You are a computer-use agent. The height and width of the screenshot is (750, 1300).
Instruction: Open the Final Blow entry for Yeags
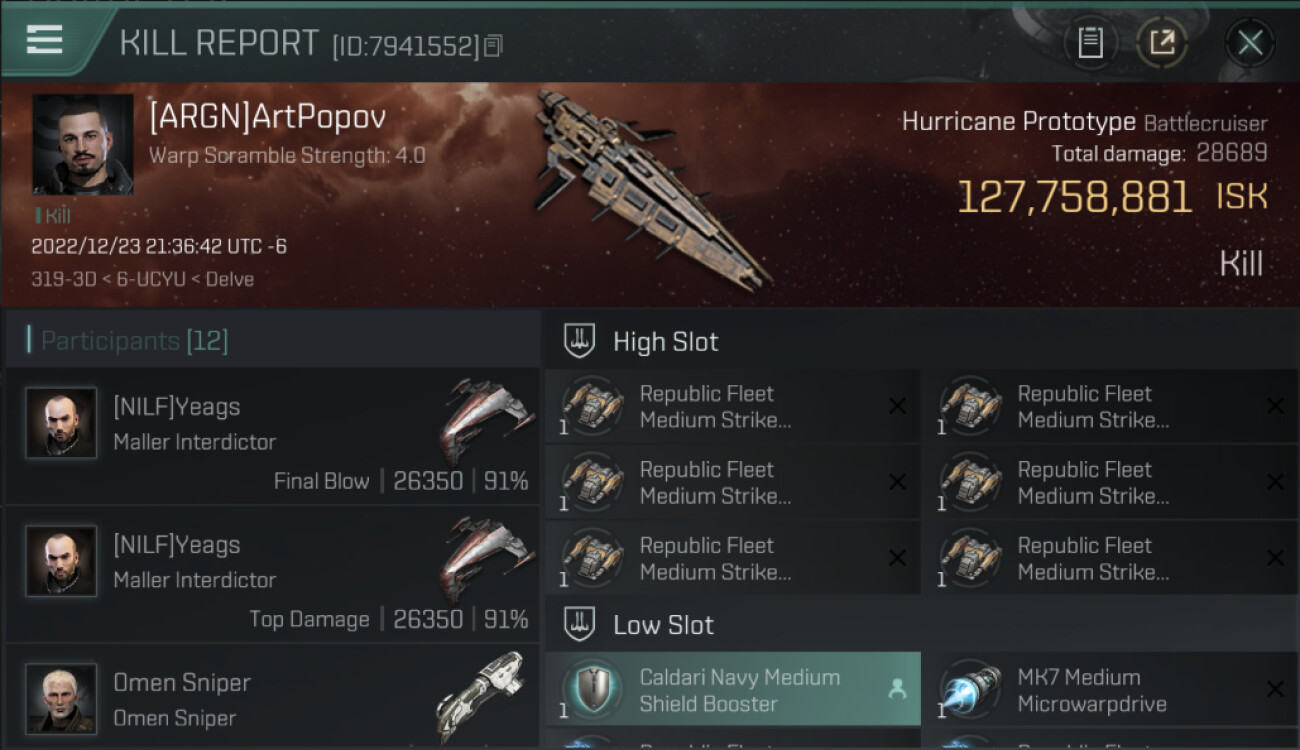click(272, 436)
